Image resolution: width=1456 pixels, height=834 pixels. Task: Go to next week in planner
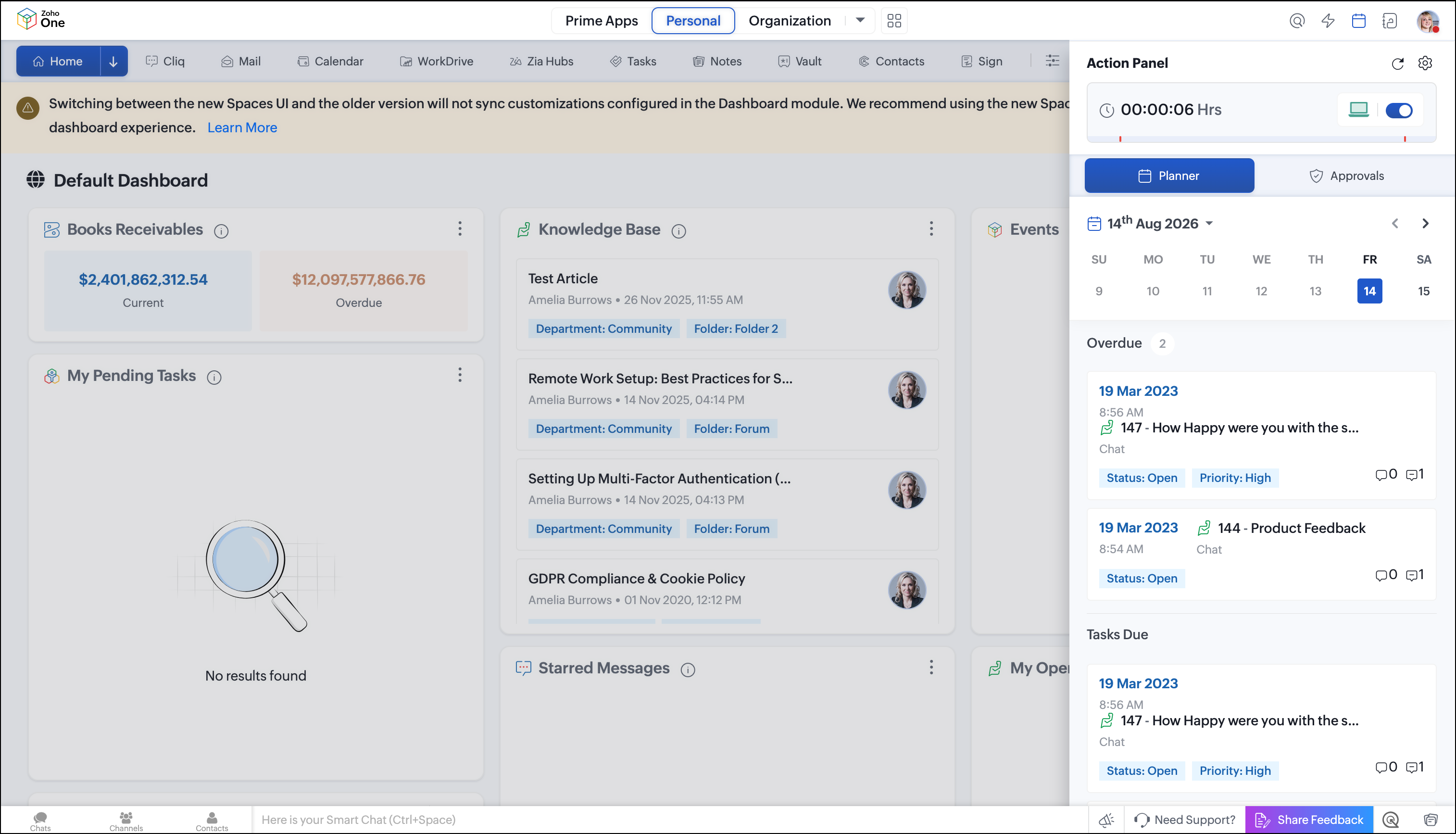tap(1425, 223)
